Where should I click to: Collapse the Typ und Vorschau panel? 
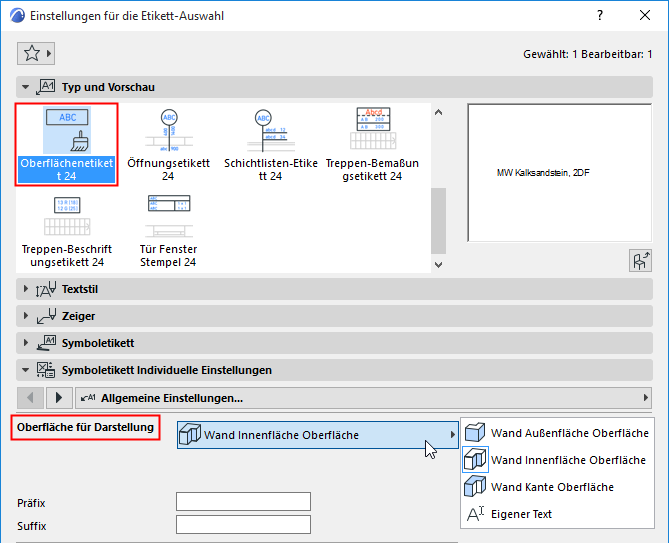tap(26, 87)
